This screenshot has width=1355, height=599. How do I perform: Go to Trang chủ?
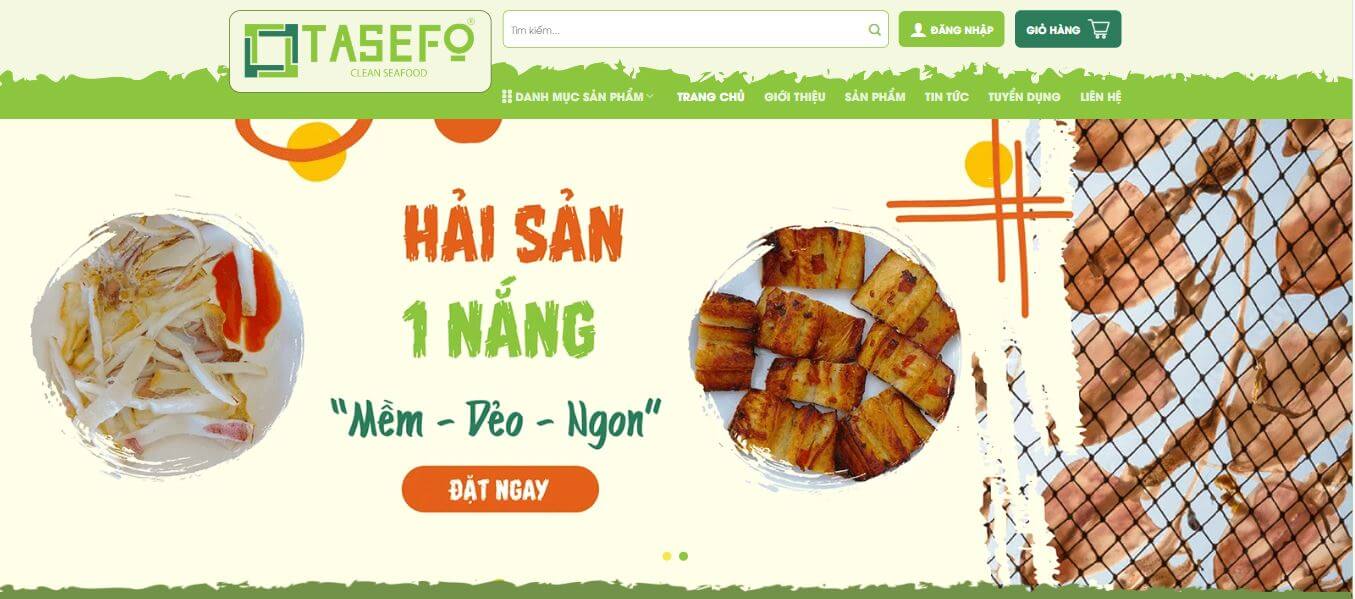coord(710,97)
